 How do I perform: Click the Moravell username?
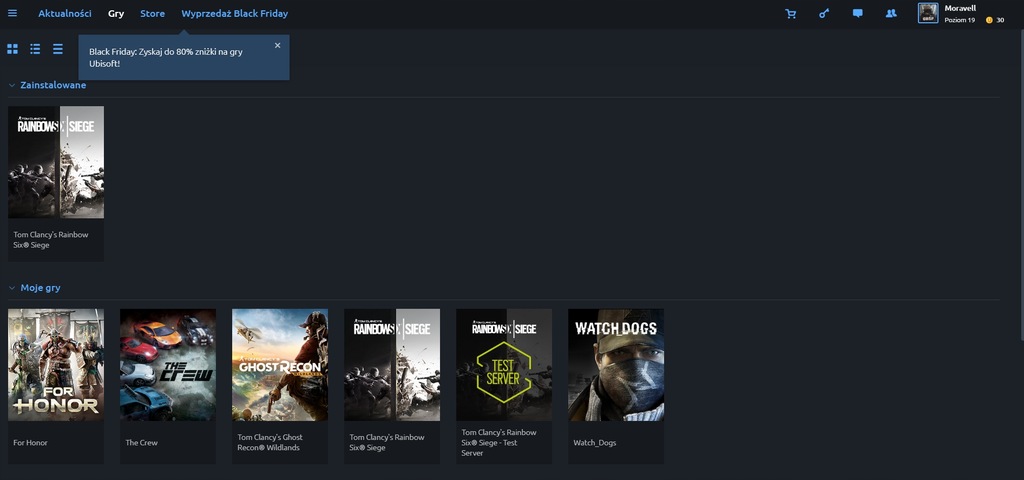(960, 8)
